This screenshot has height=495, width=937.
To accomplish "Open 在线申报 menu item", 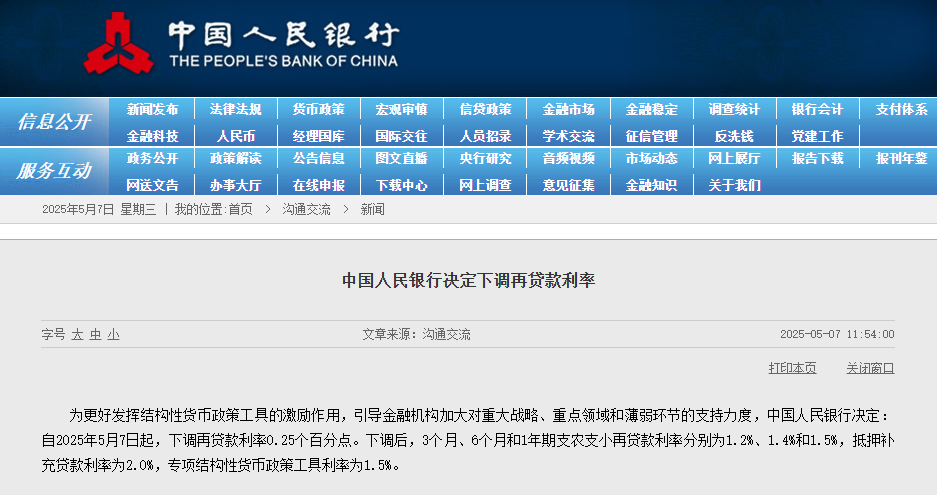I will pos(319,185).
